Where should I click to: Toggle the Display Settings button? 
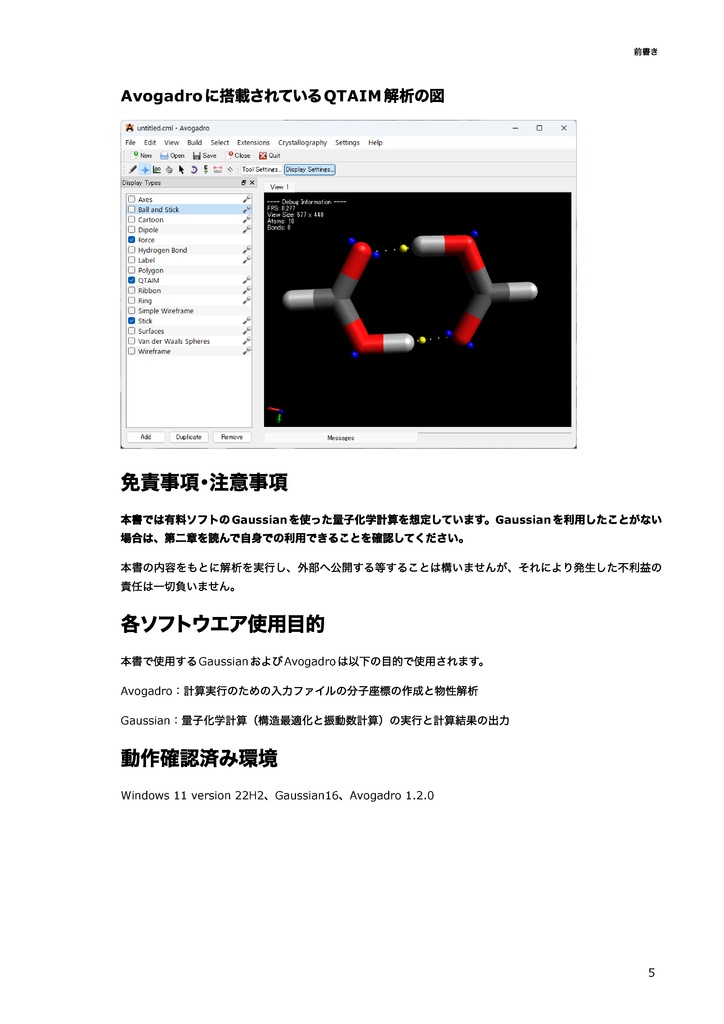point(309,169)
